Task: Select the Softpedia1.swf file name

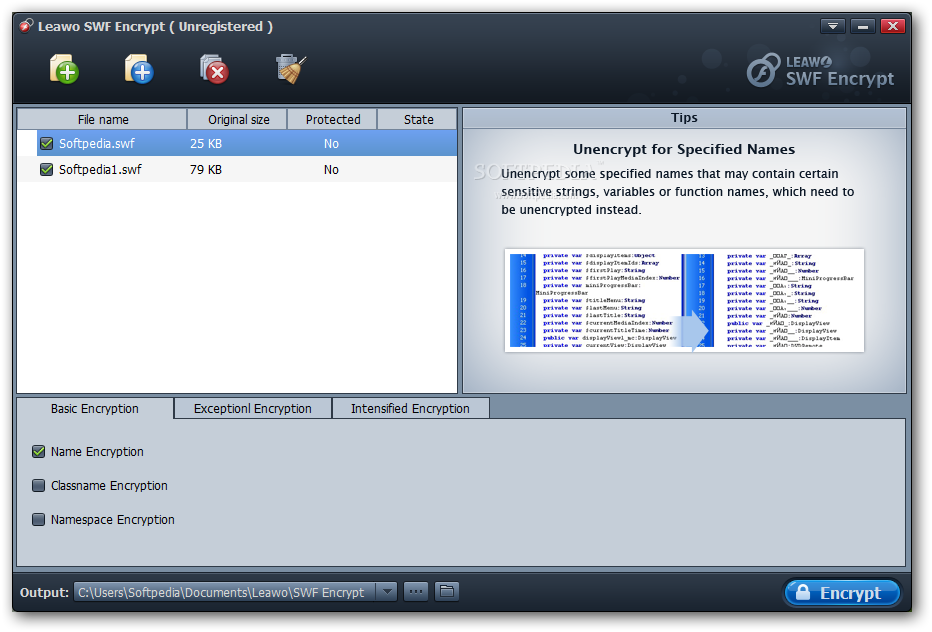Action: [100, 169]
